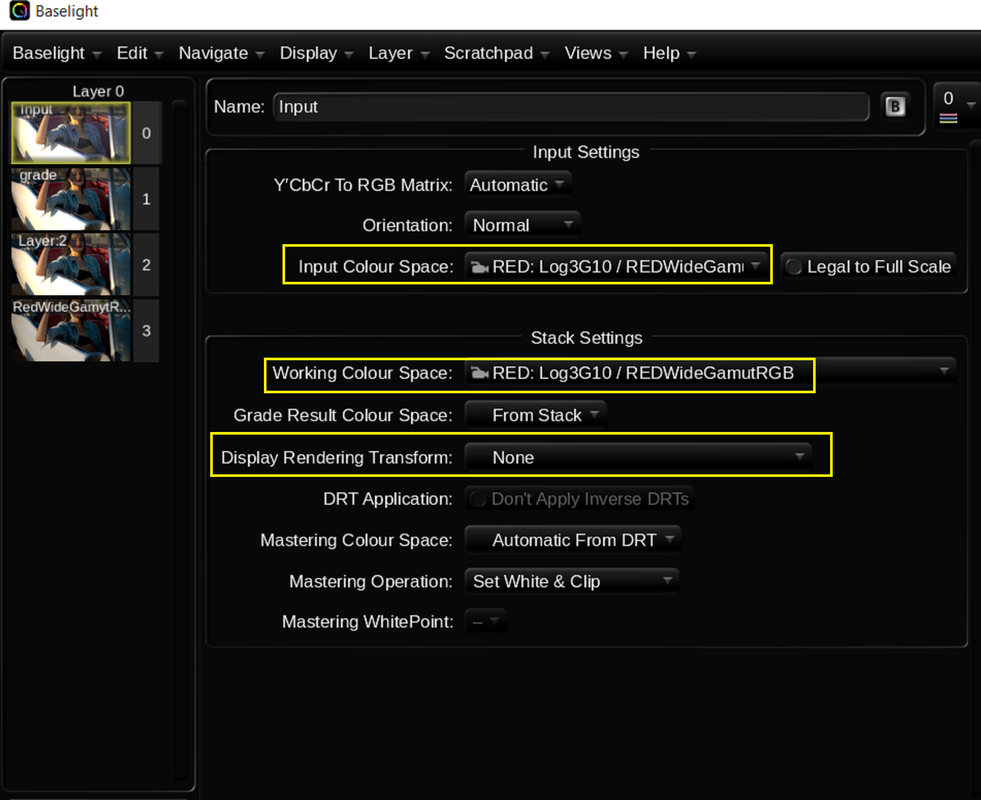Click the Name input field
Screen dimensions: 981x800
click(x=571, y=107)
